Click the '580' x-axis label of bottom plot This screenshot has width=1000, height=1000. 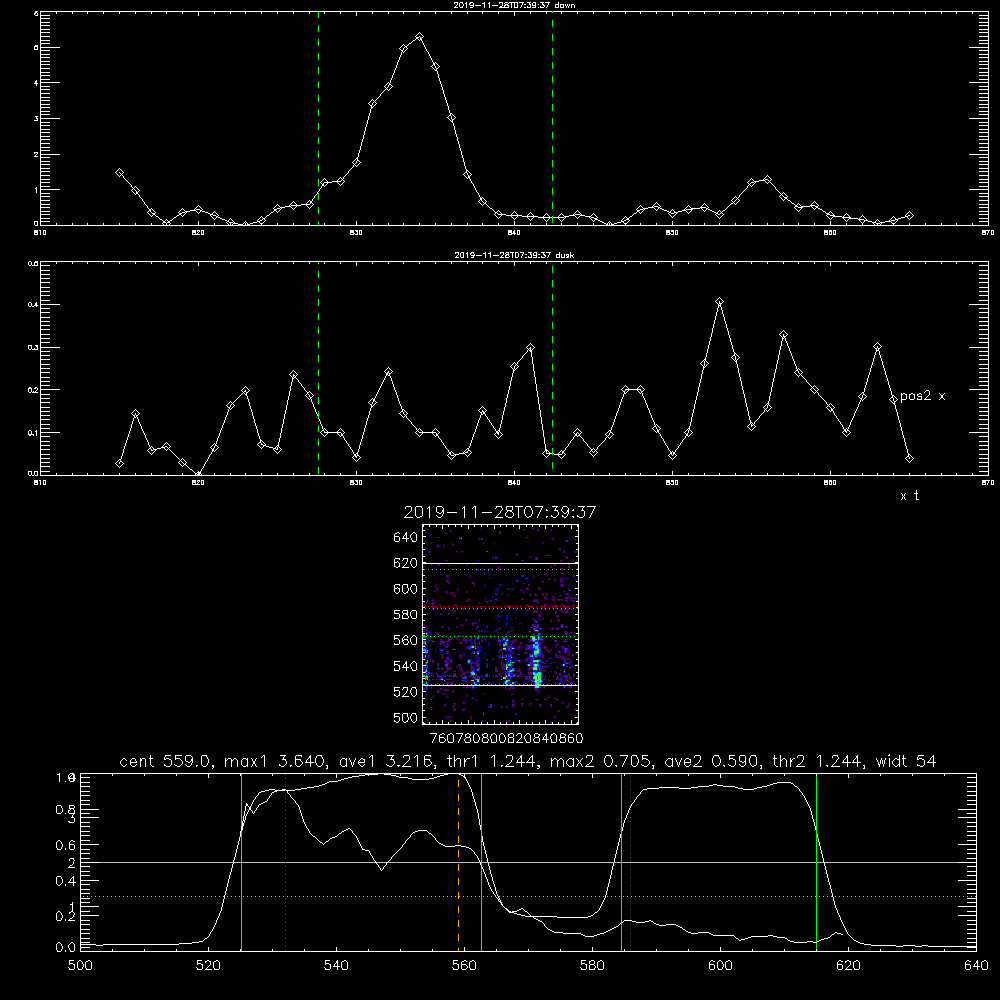tap(592, 966)
